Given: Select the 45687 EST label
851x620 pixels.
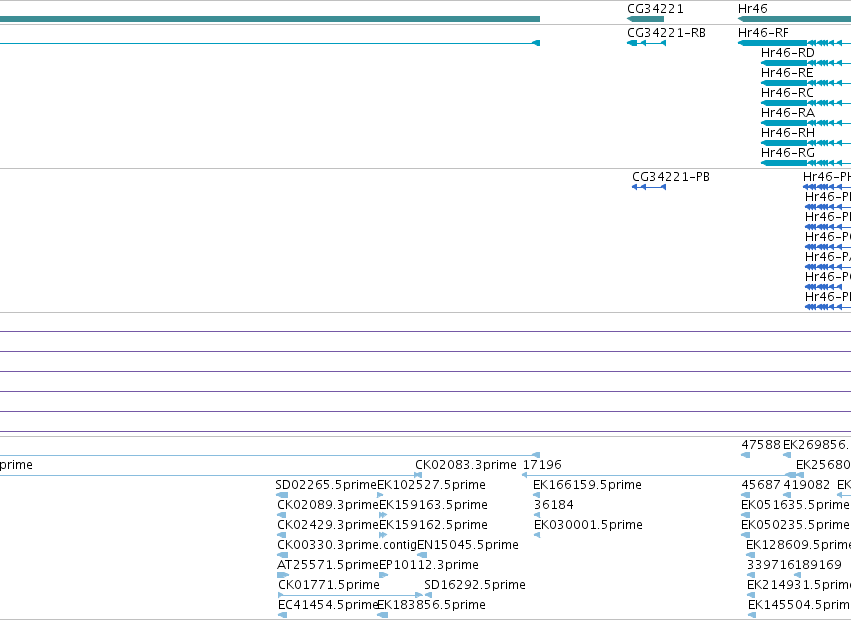Looking at the screenshot, I should point(761,485).
